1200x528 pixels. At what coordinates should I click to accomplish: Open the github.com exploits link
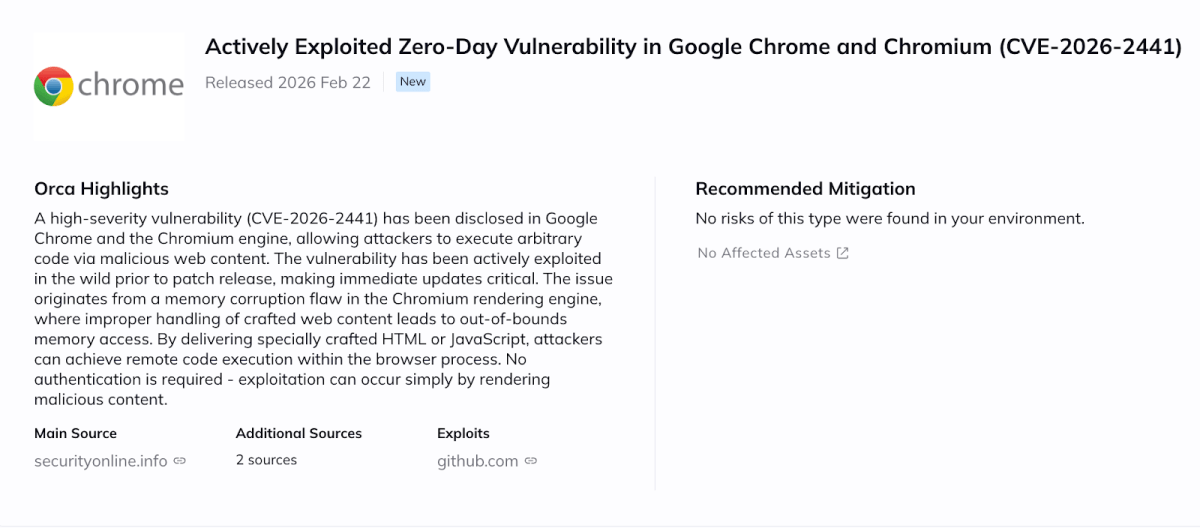tap(477, 461)
